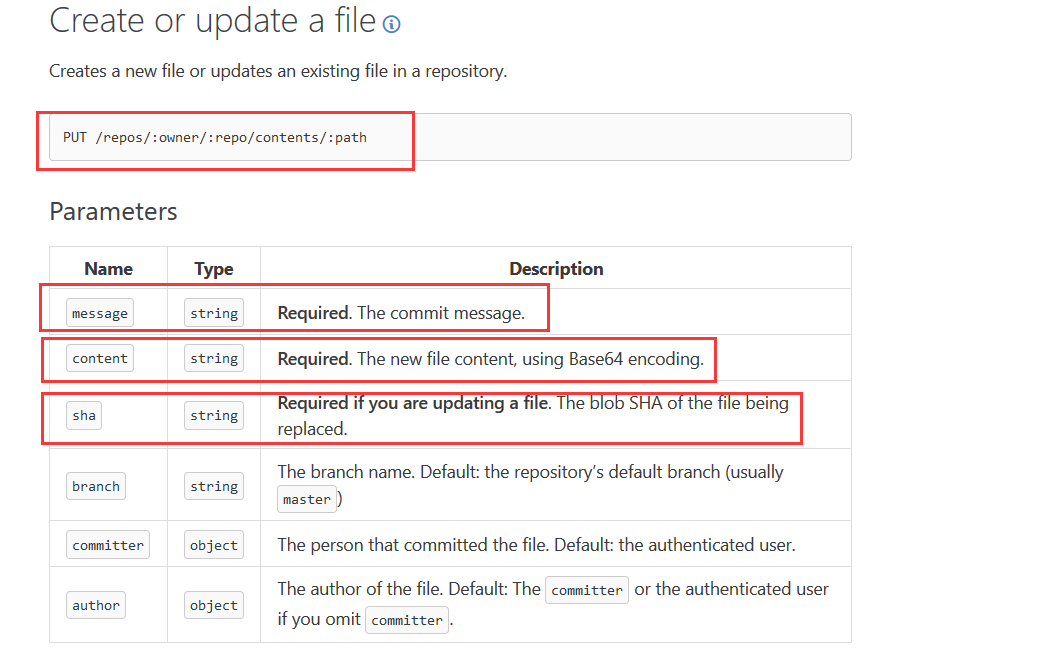Viewport: 1042px width, 649px height.
Task: Click the Description column header
Action: (556, 268)
